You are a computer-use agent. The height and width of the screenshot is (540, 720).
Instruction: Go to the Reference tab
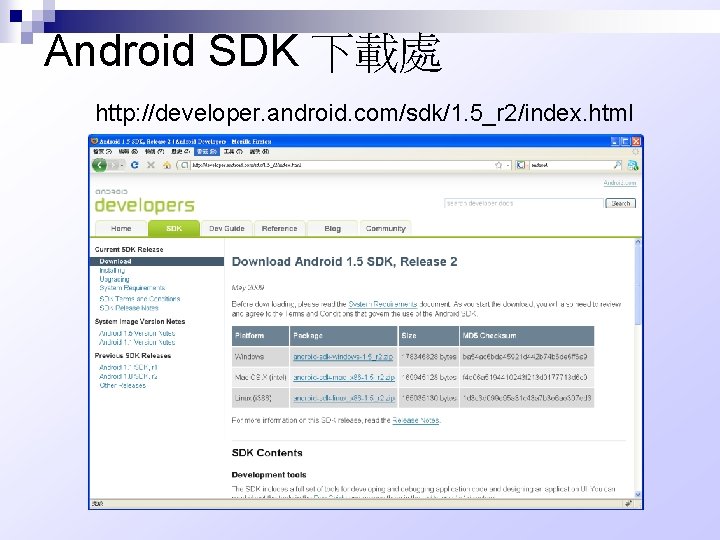coord(279,228)
